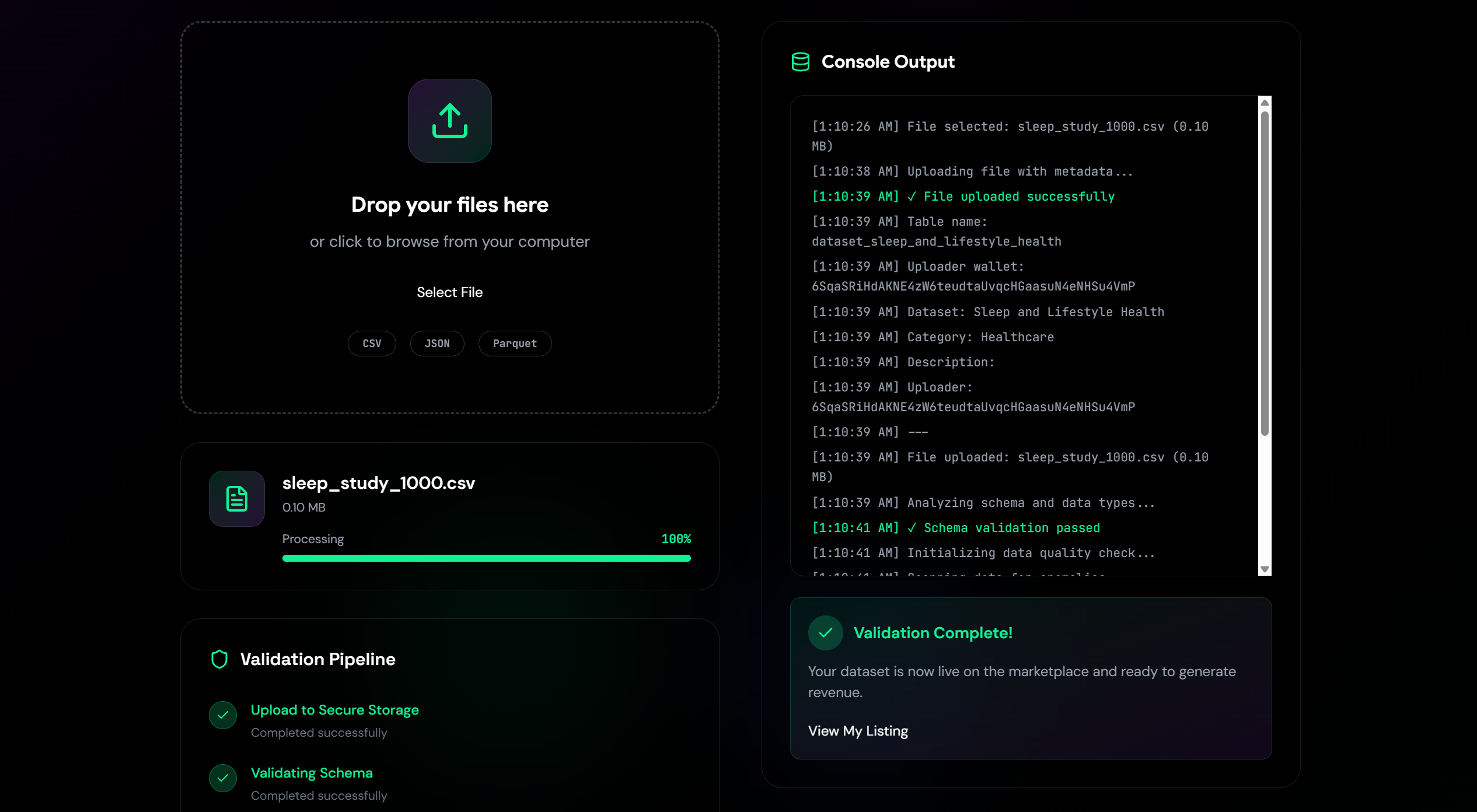Select the JSON format chip
This screenshot has height=812, width=1477.
tap(437, 344)
